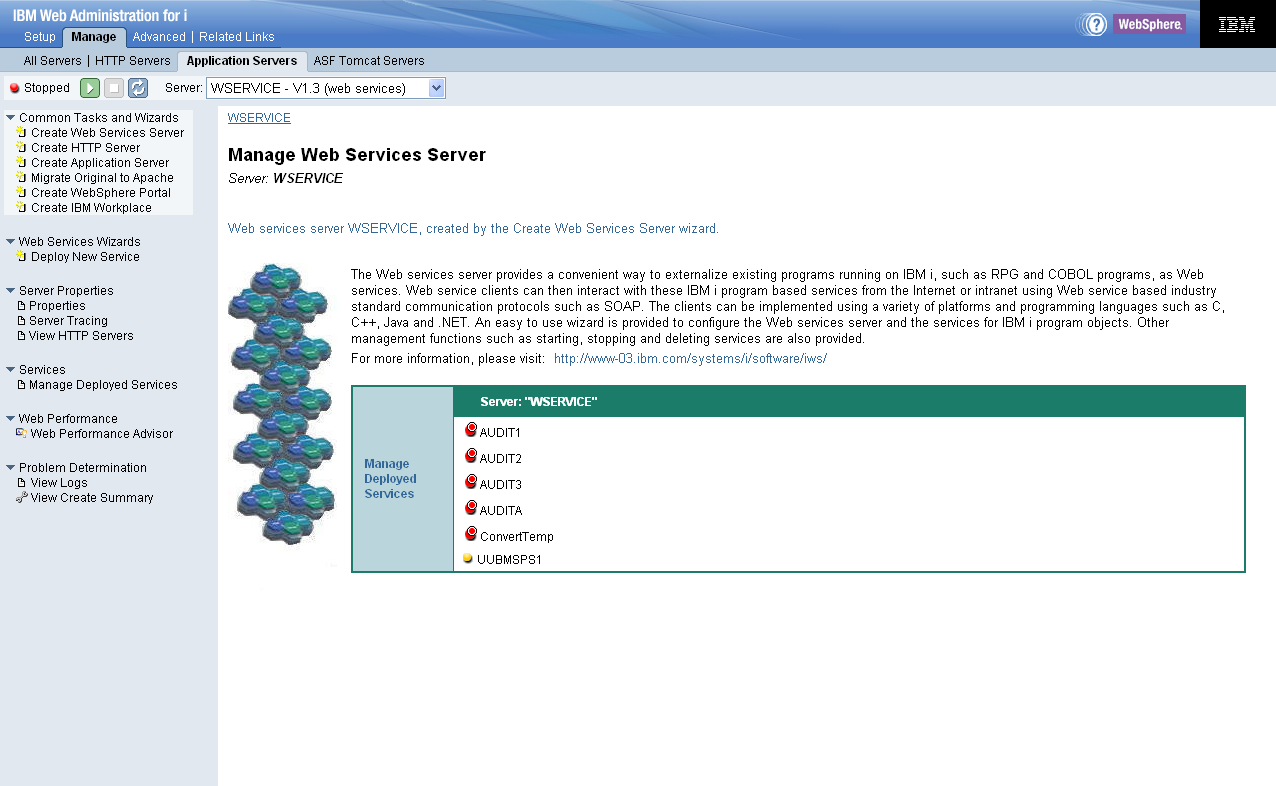Click the Web services server artwork image
1276x786 pixels.
283,405
